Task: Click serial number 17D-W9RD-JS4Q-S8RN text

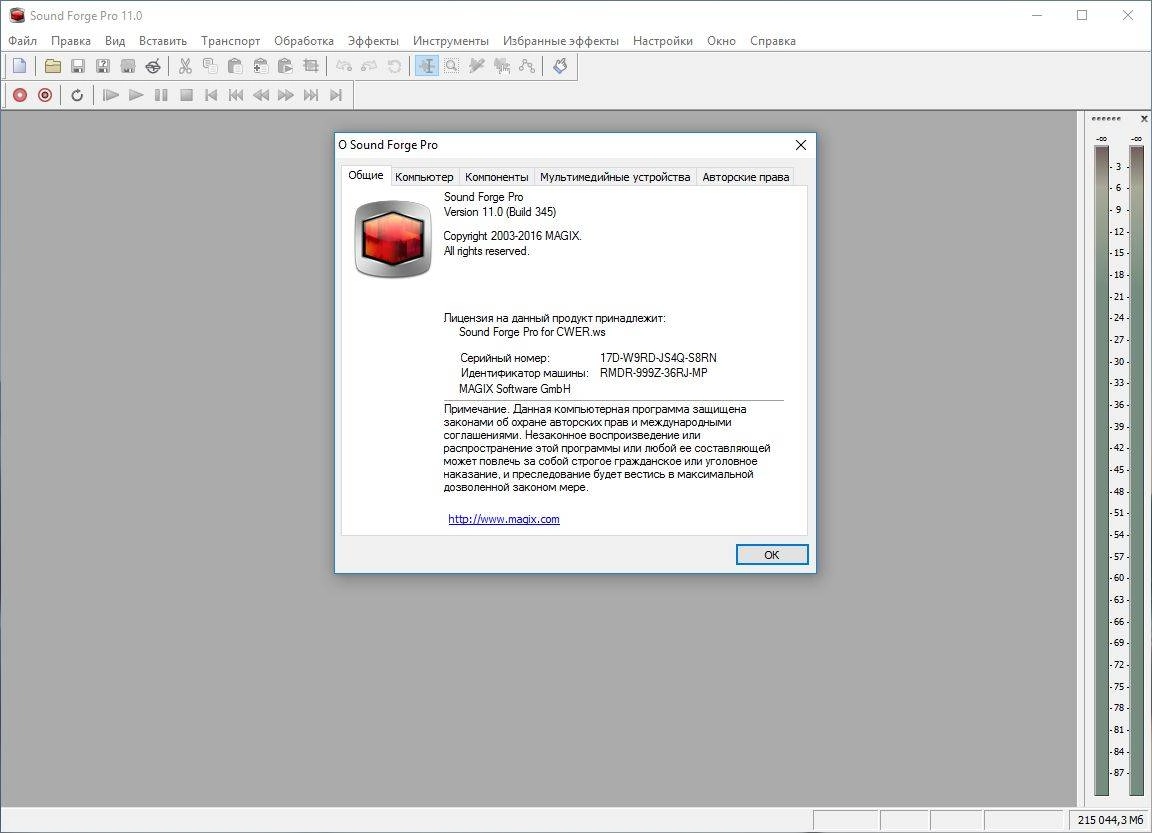Action: tap(658, 358)
